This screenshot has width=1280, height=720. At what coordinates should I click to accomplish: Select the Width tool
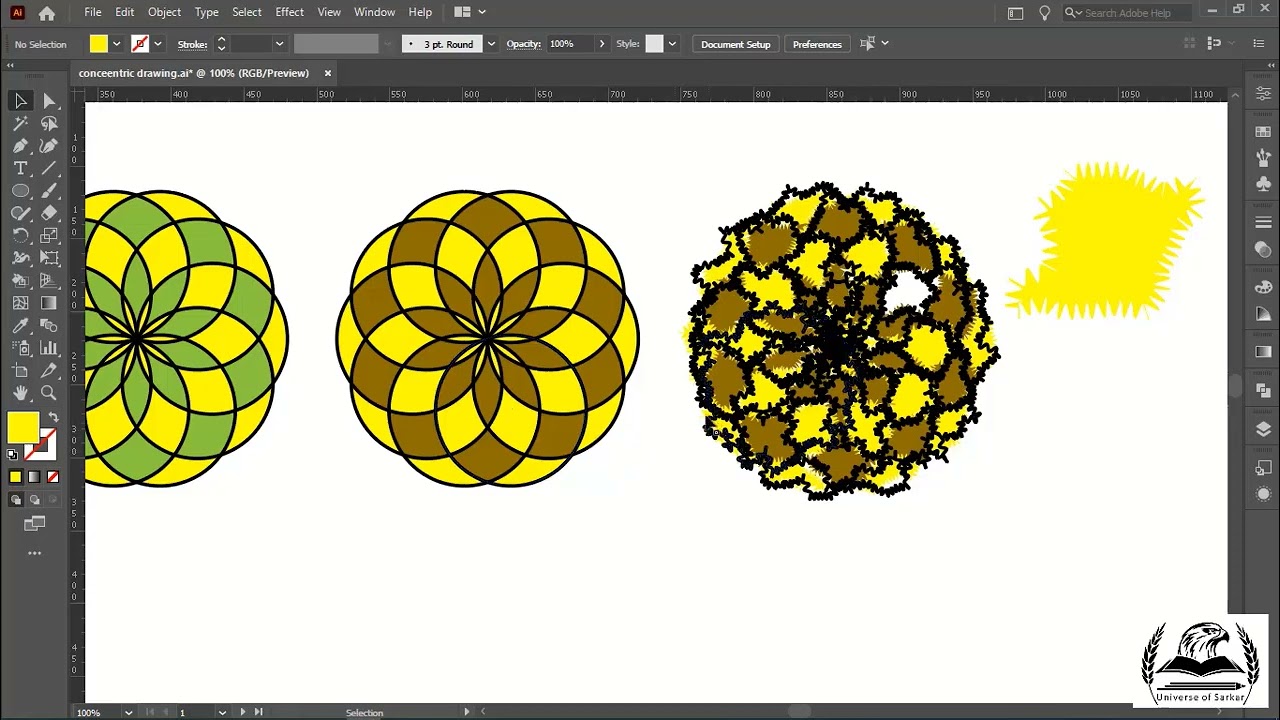coord(20,258)
